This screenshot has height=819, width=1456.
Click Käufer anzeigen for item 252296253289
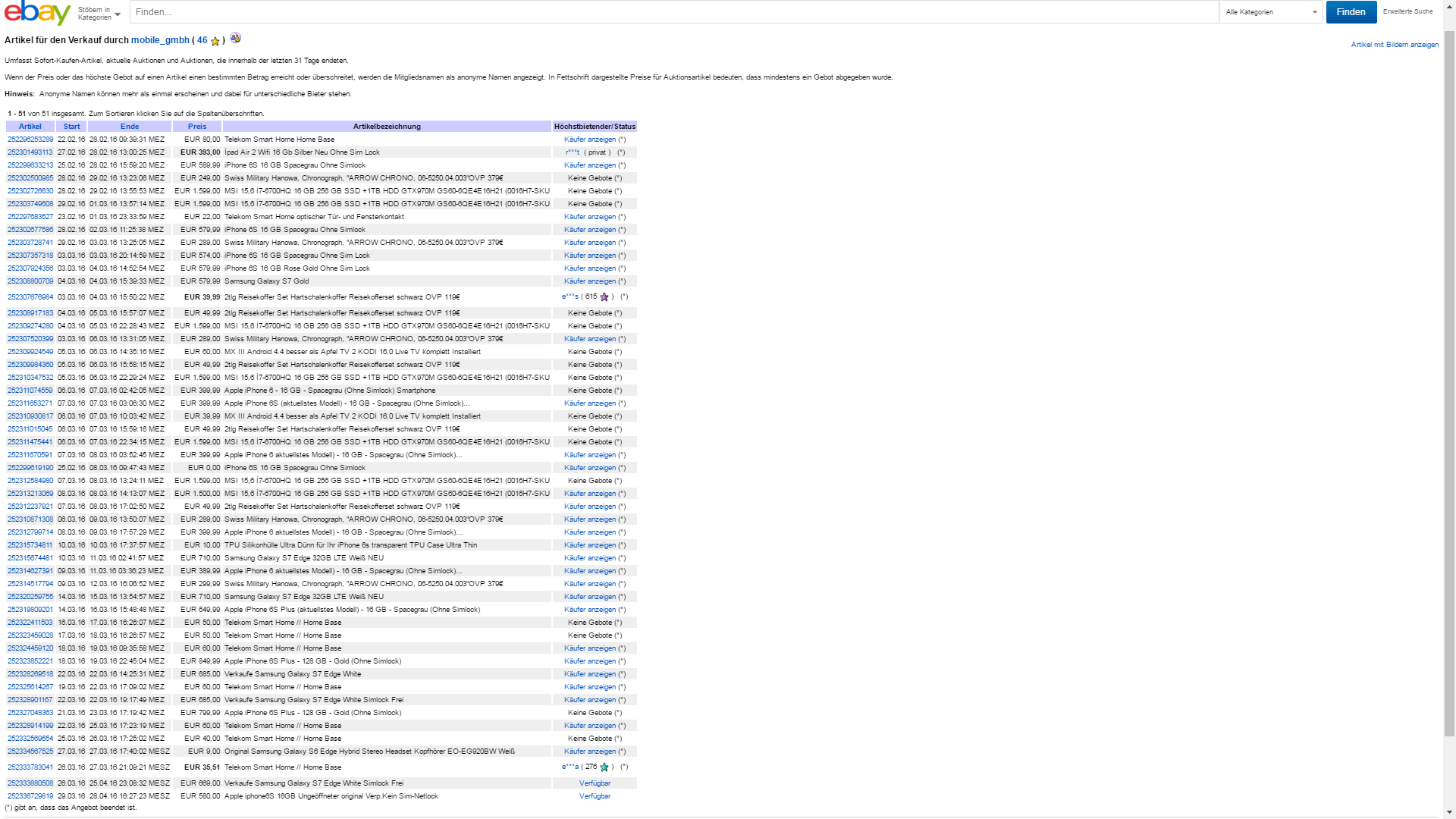tap(590, 140)
